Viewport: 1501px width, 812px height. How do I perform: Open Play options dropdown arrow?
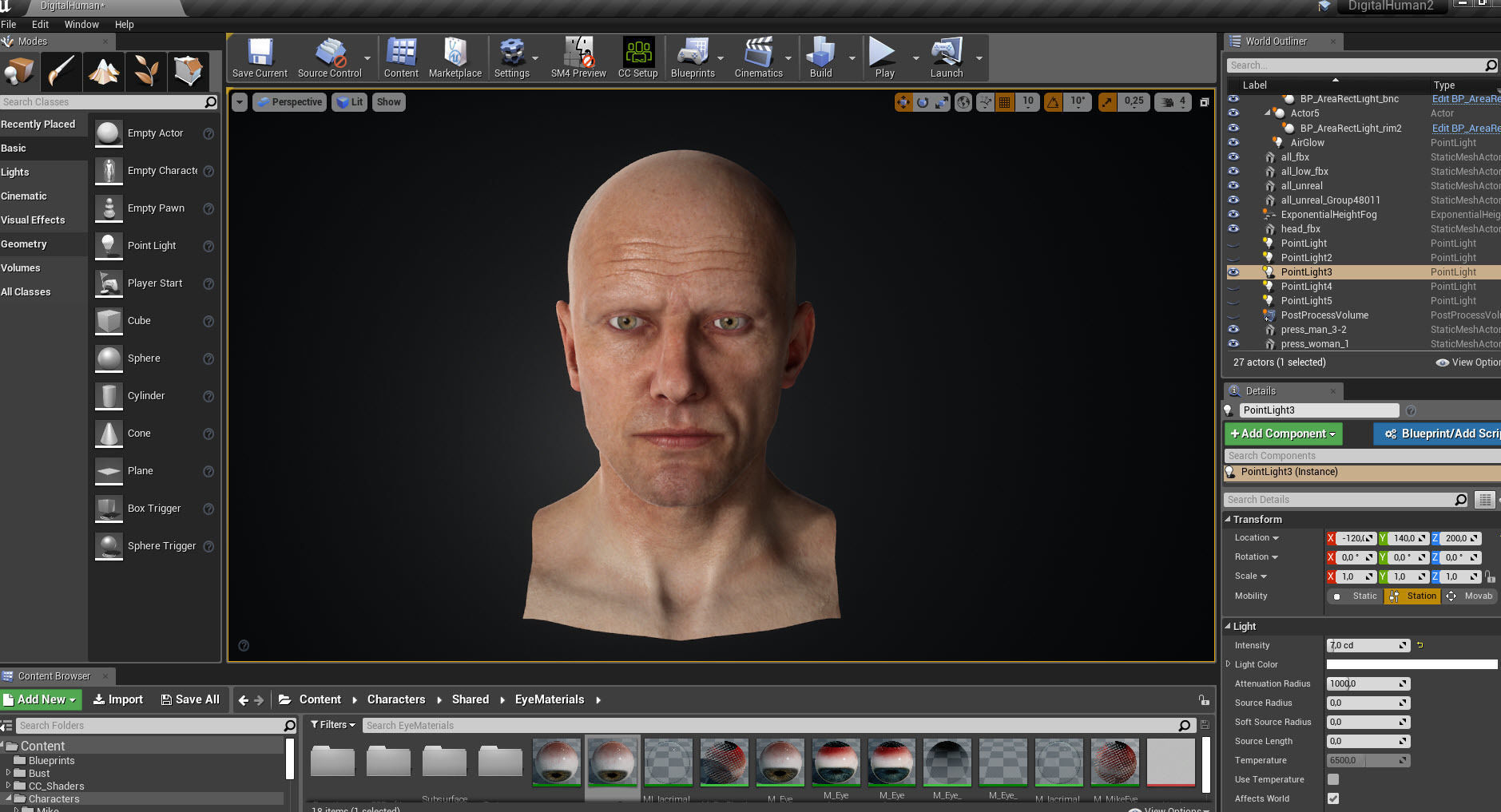915,58
